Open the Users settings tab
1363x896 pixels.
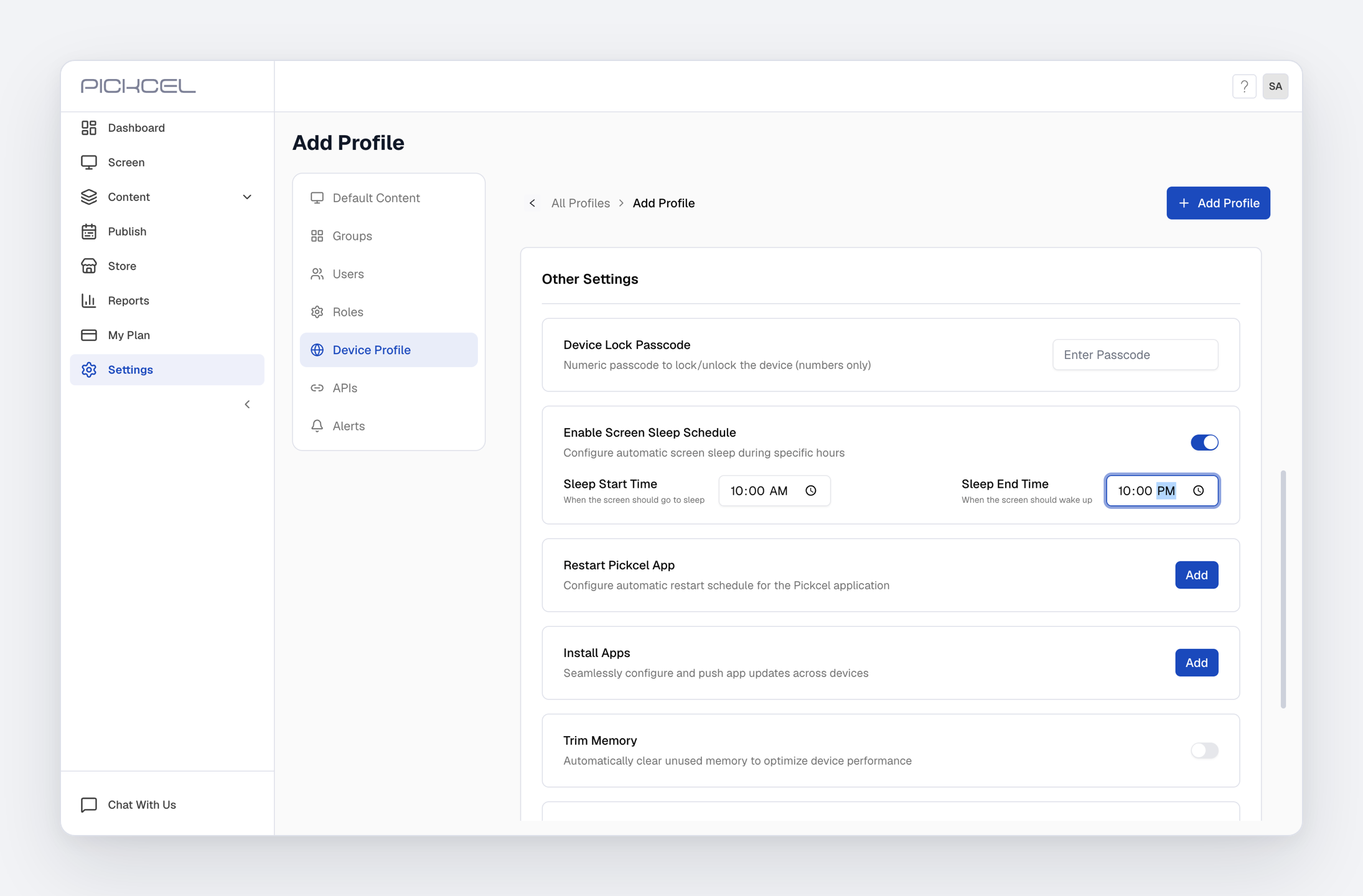coord(388,274)
